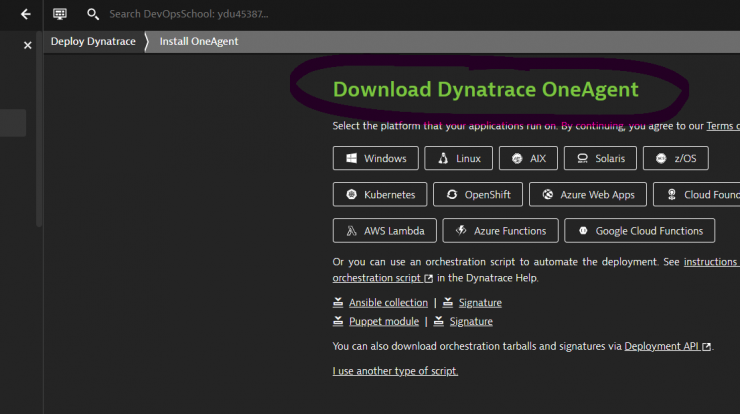The height and width of the screenshot is (414, 740).
Task: Select the AWS Lambda button
Action: pyautogui.click(x=385, y=231)
